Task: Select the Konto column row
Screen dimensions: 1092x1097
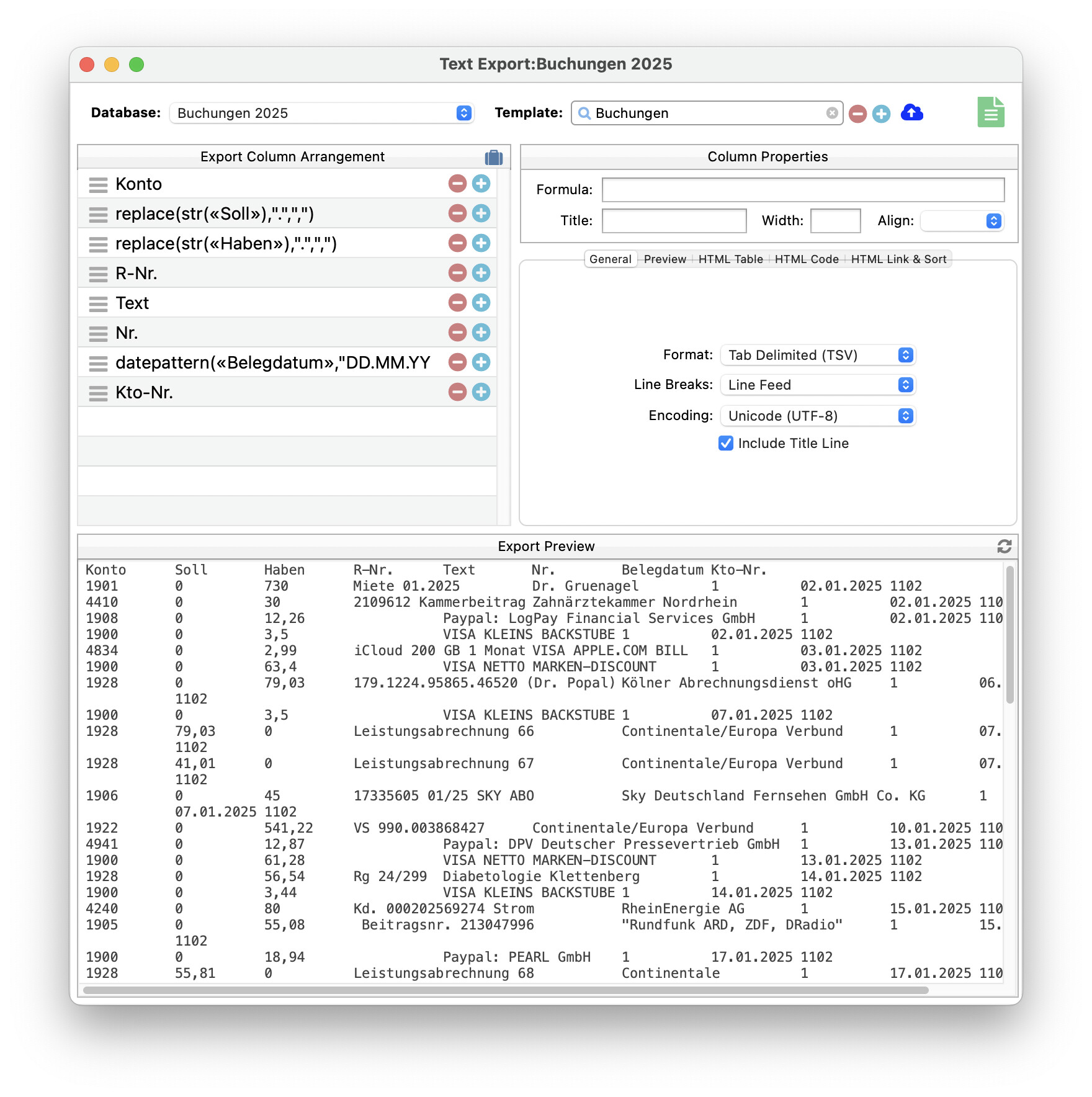Action: pyautogui.click(x=287, y=184)
